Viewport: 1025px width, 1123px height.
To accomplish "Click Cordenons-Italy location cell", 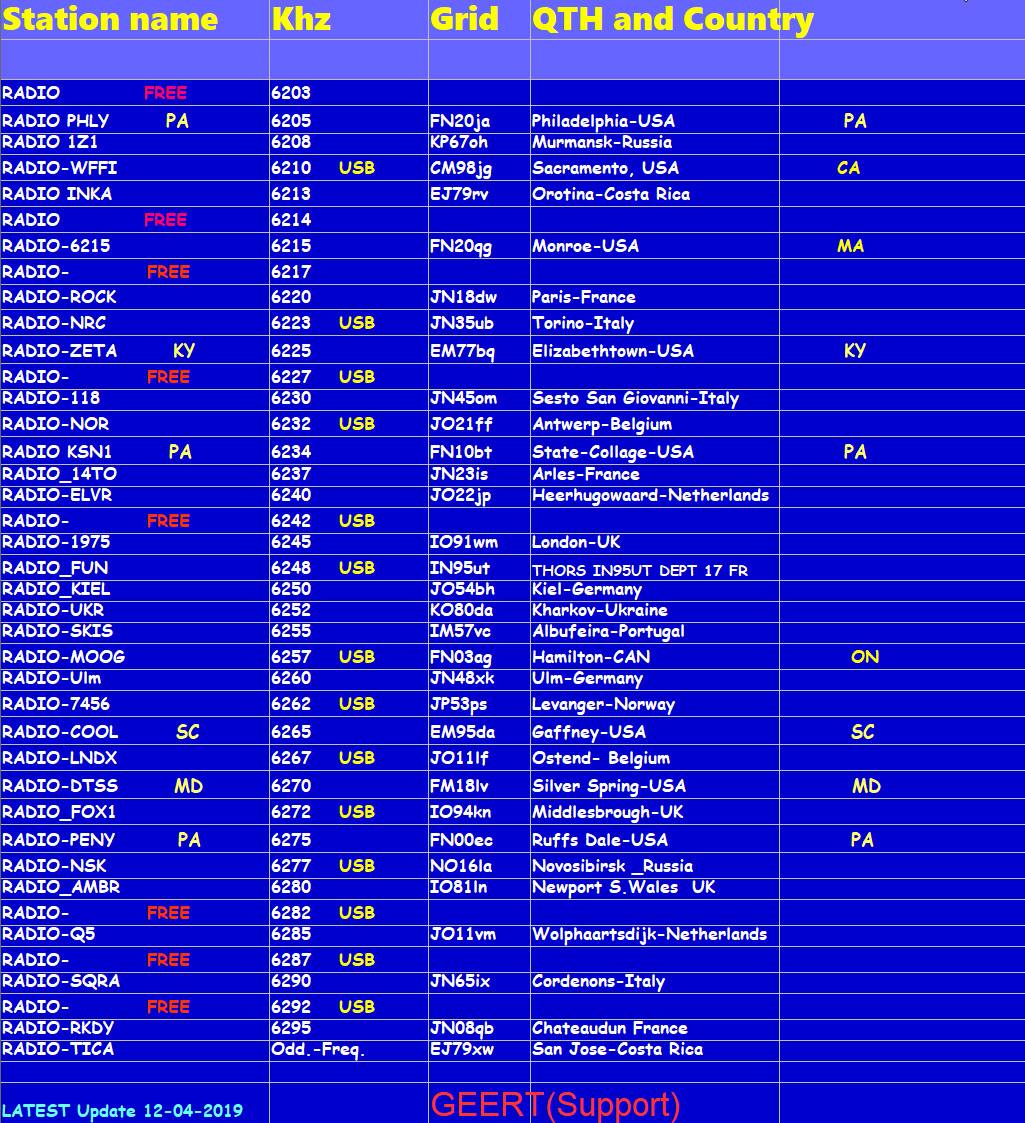I will (x=598, y=981).
